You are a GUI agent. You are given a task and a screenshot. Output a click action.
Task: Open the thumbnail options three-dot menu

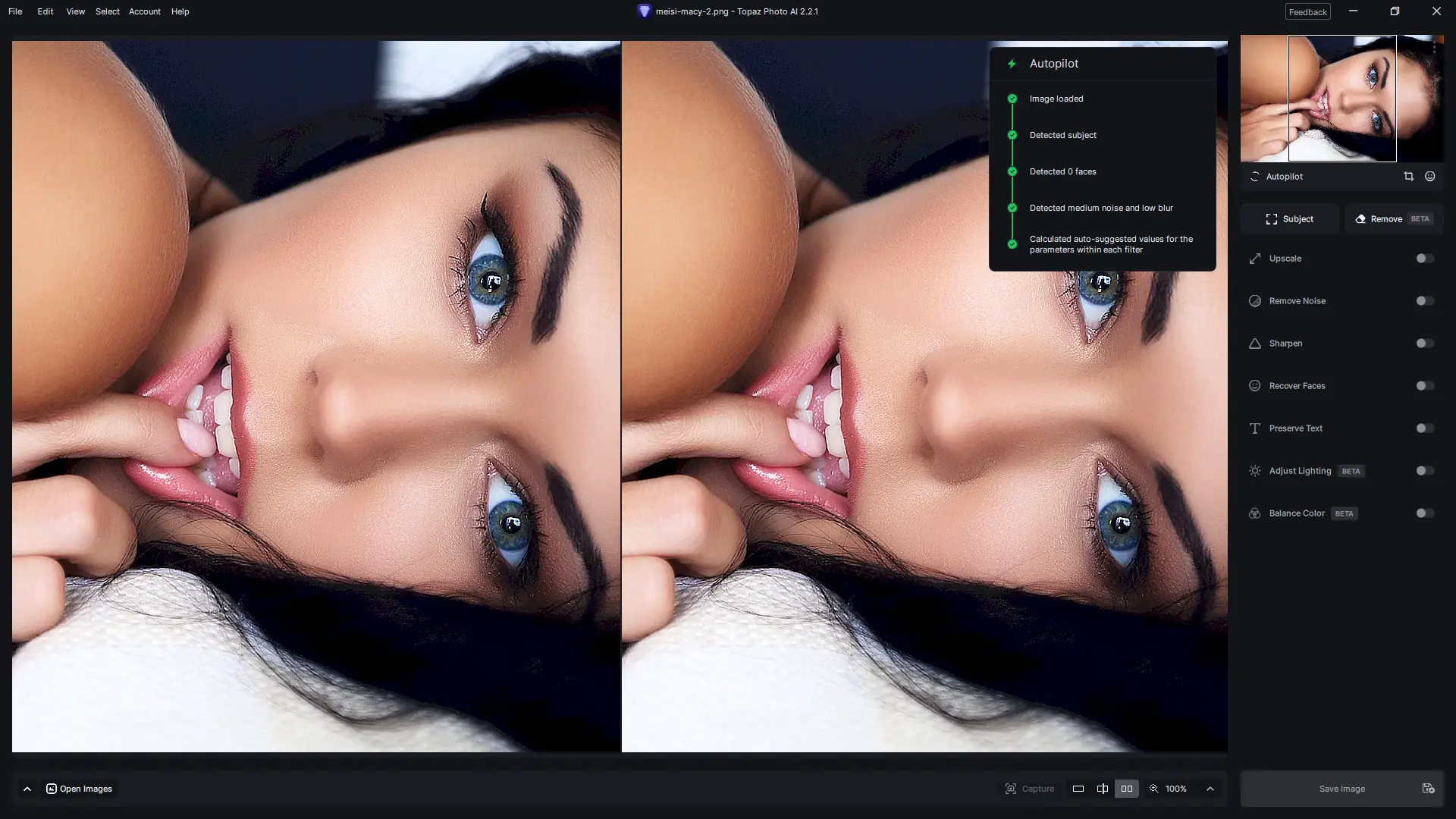[x=1434, y=48]
